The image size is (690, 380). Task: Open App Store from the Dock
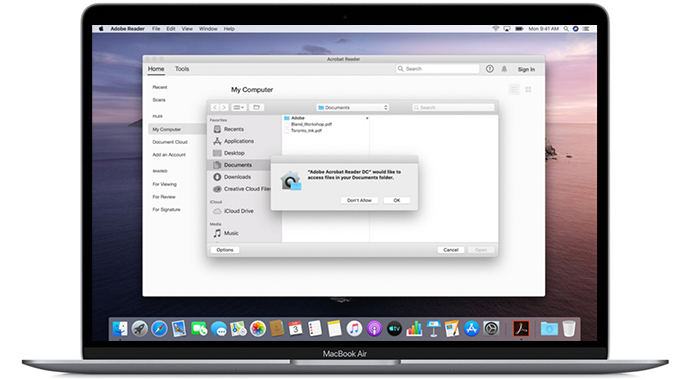[471, 329]
